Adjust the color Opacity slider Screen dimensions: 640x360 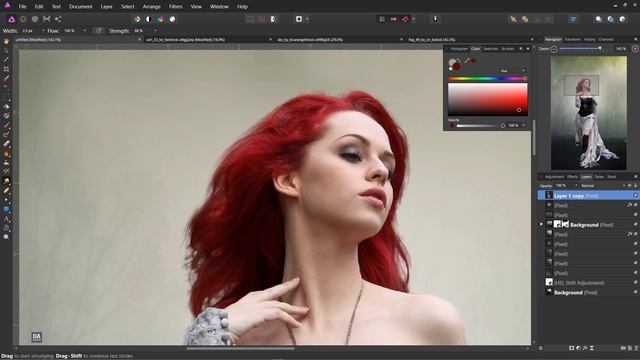pos(480,125)
